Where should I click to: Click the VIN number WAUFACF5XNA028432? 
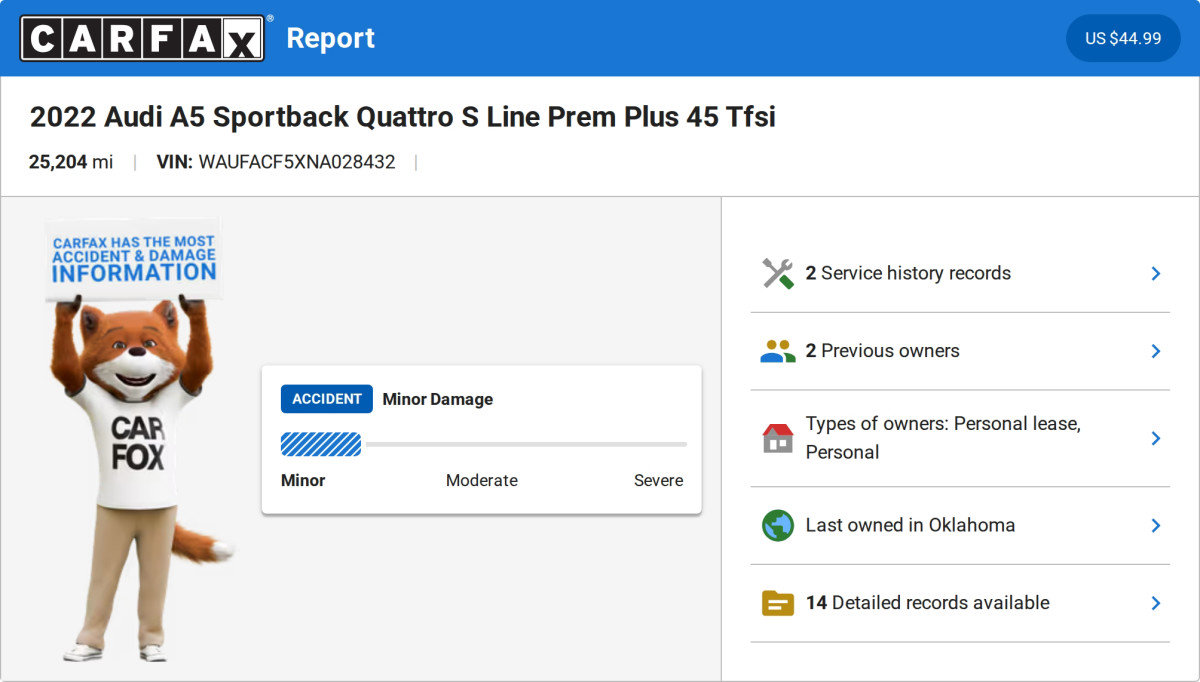(297, 162)
